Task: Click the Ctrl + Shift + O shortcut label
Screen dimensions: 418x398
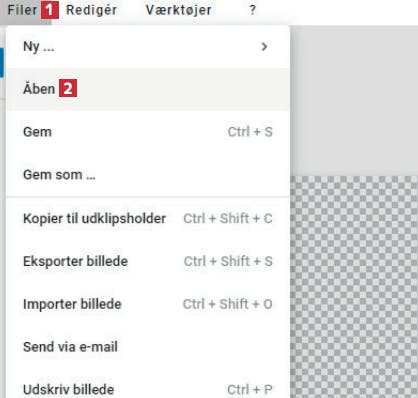Action: [228, 304]
